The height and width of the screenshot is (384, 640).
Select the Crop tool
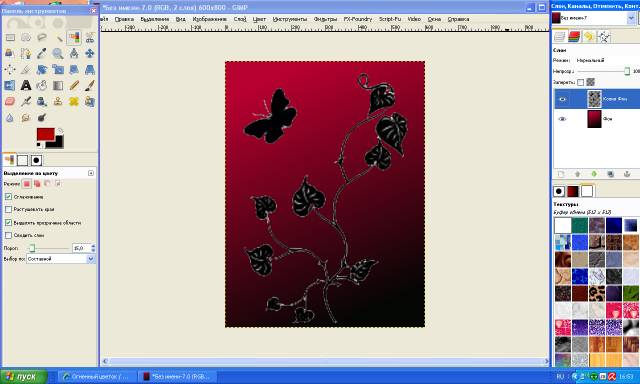[x=26, y=69]
